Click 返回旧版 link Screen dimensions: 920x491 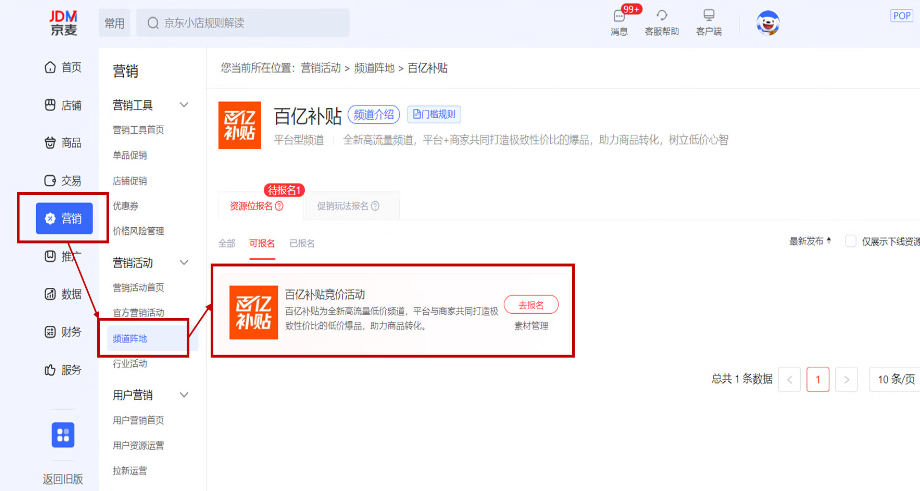click(x=63, y=479)
